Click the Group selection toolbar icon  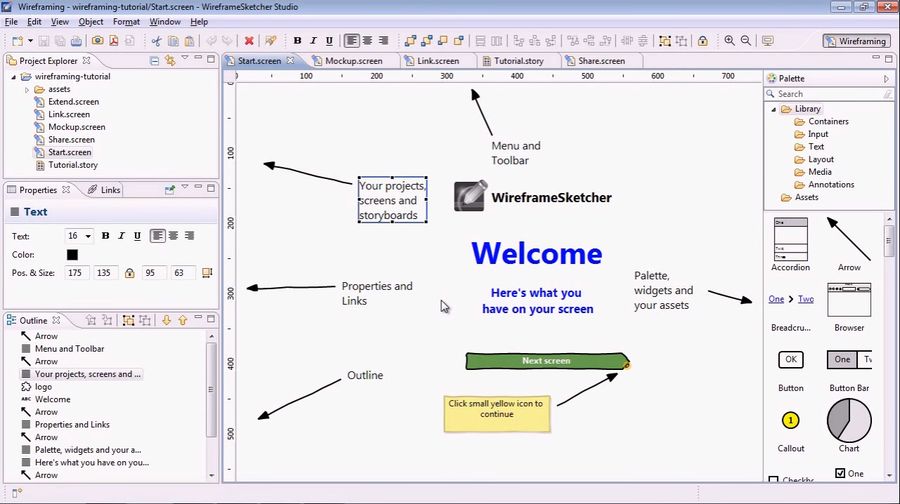pos(665,41)
